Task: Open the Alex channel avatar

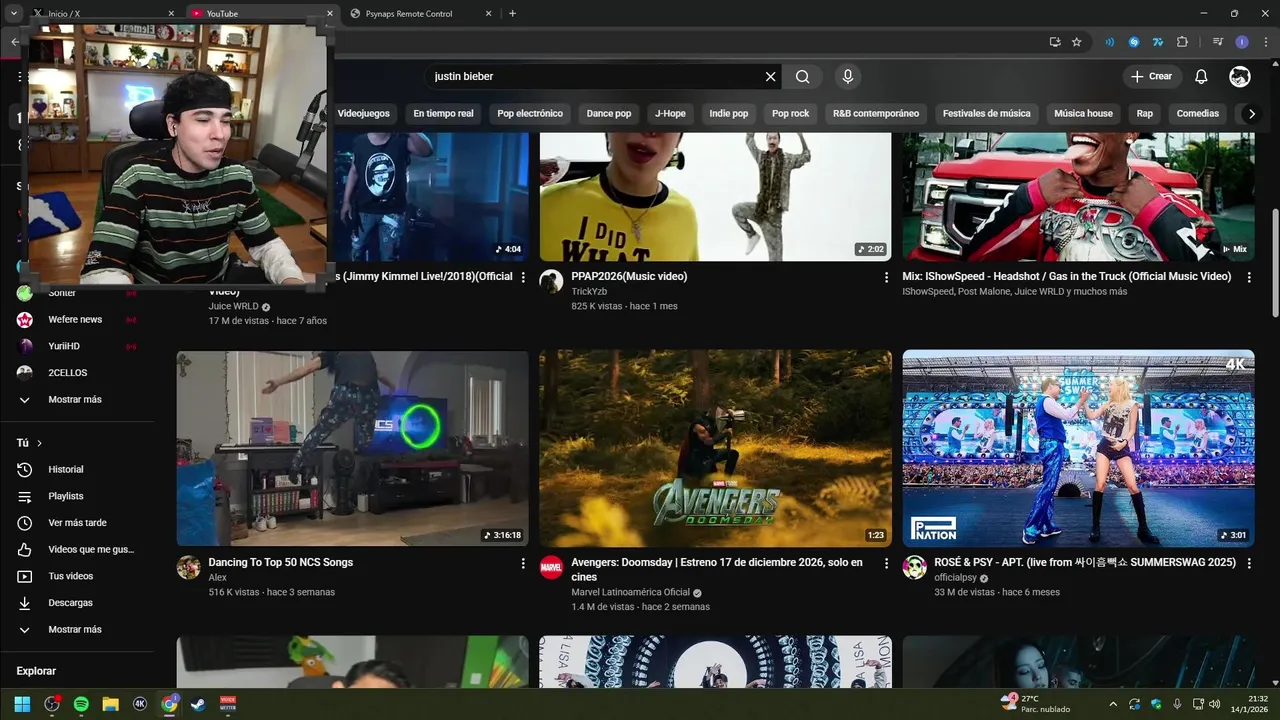Action: (x=189, y=567)
